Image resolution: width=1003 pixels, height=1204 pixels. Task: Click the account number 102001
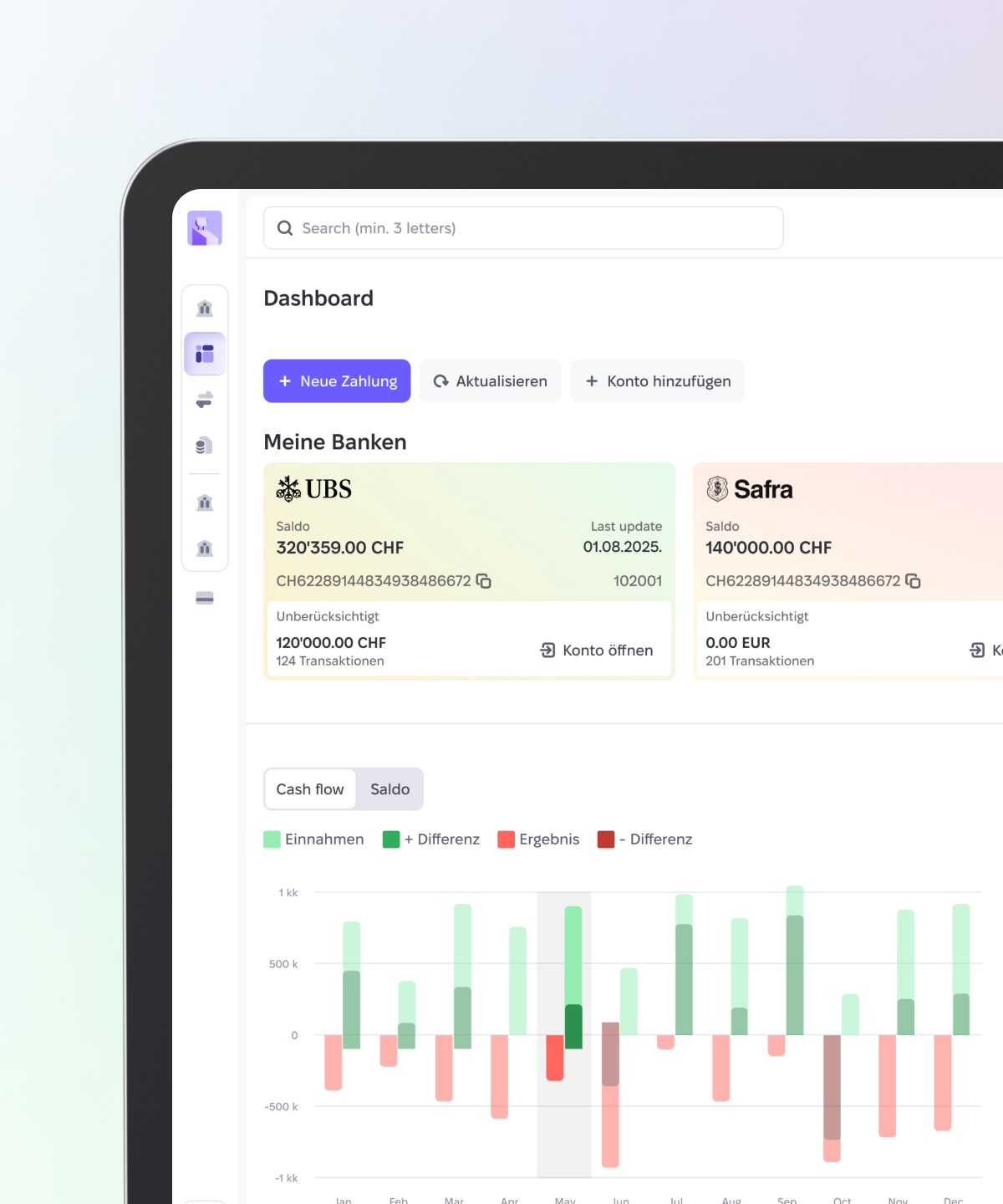click(638, 580)
